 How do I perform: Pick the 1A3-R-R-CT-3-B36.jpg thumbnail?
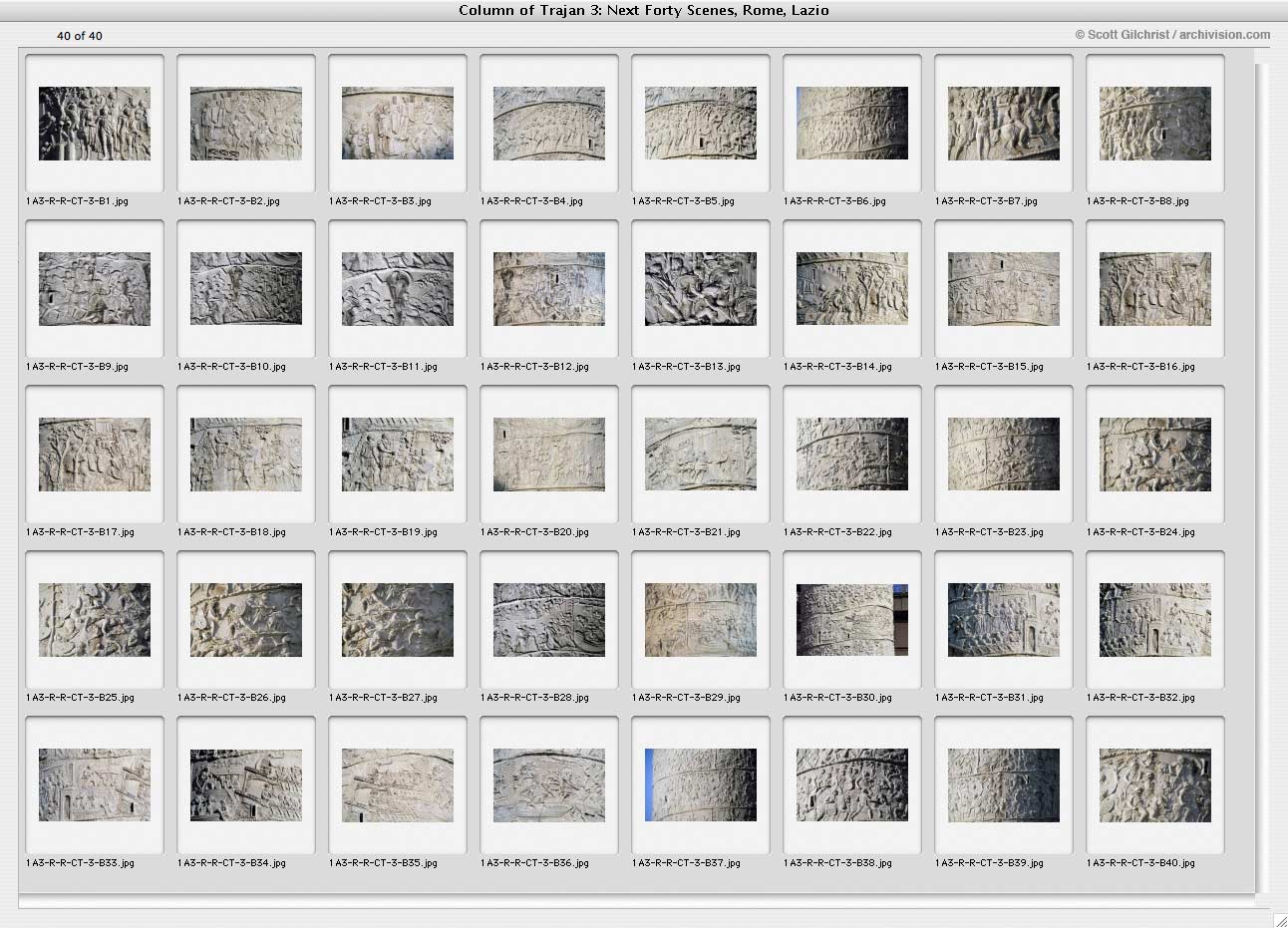pos(549,785)
